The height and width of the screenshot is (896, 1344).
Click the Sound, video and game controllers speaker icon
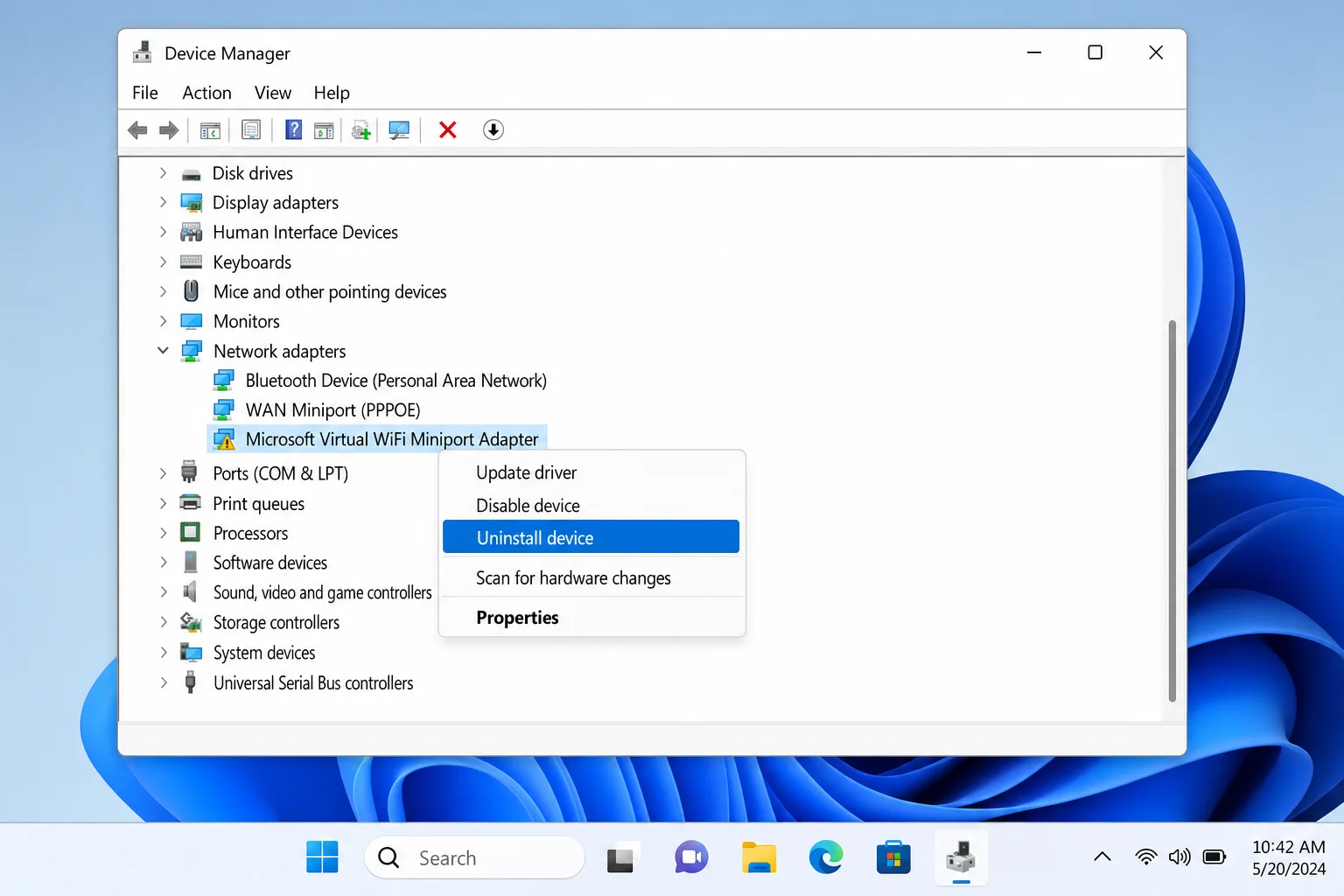click(x=189, y=591)
